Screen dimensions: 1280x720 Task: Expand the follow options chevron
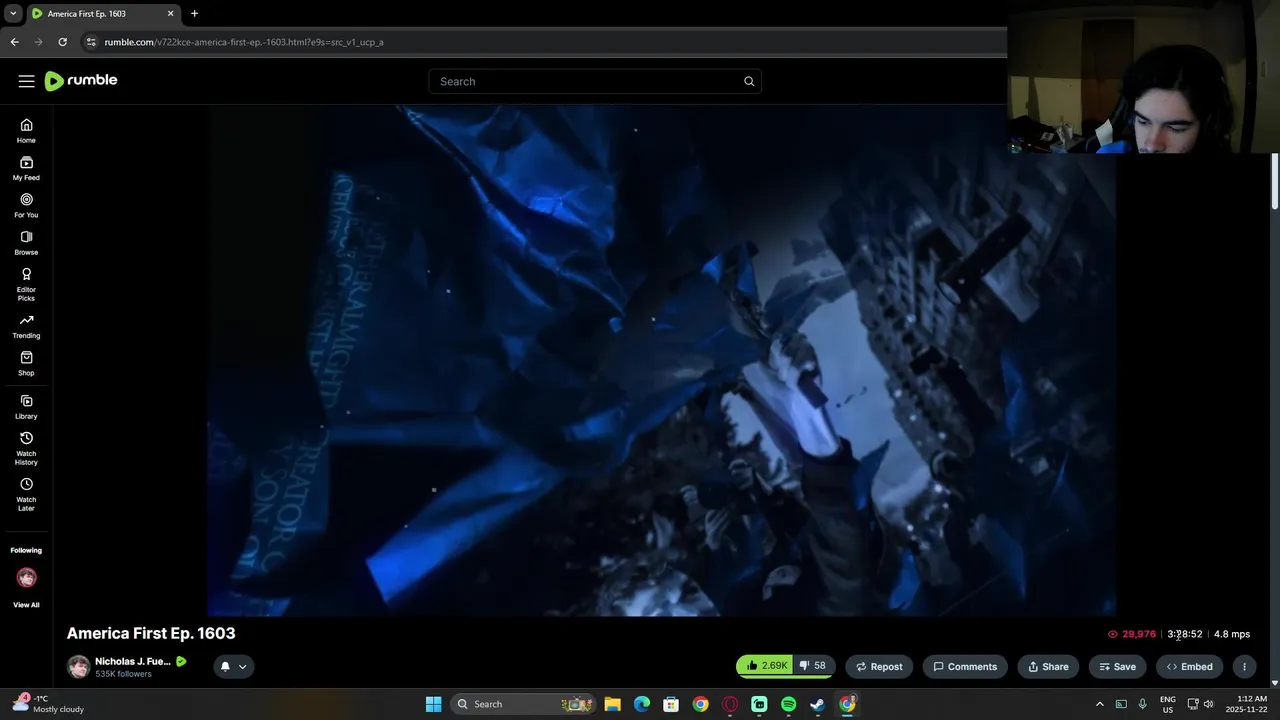click(x=242, y=666)
